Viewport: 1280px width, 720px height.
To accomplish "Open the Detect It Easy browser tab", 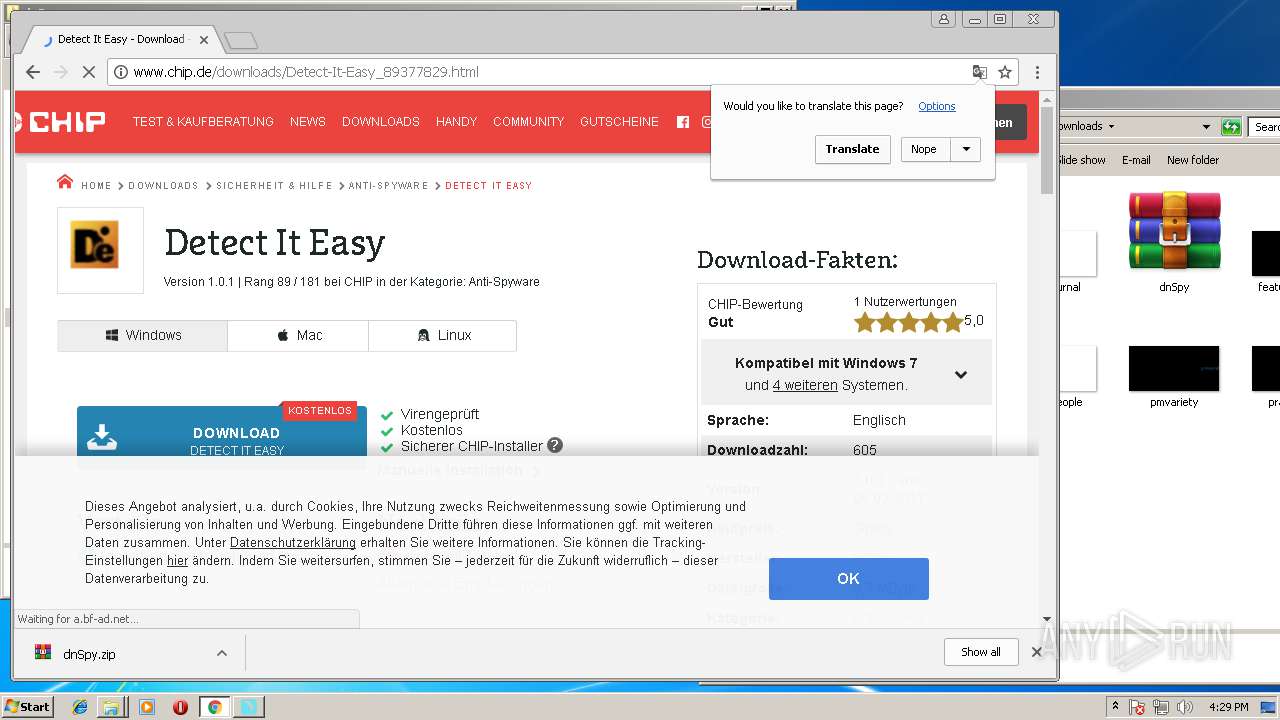I will pyautogui.click(x=120, y=40).
